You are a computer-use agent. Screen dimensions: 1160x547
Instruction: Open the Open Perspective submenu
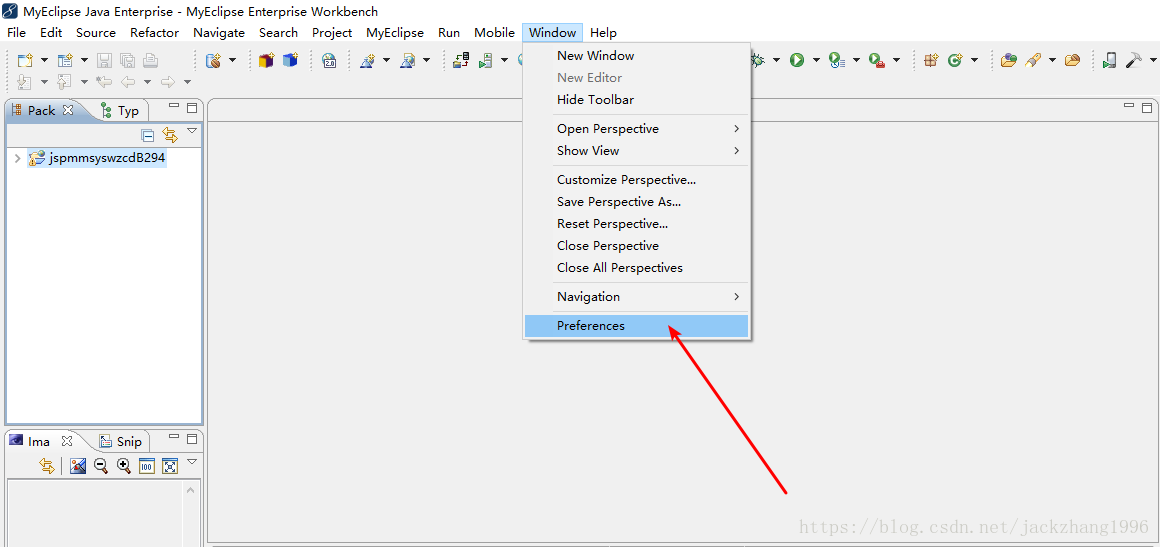[x=636, y=128]
